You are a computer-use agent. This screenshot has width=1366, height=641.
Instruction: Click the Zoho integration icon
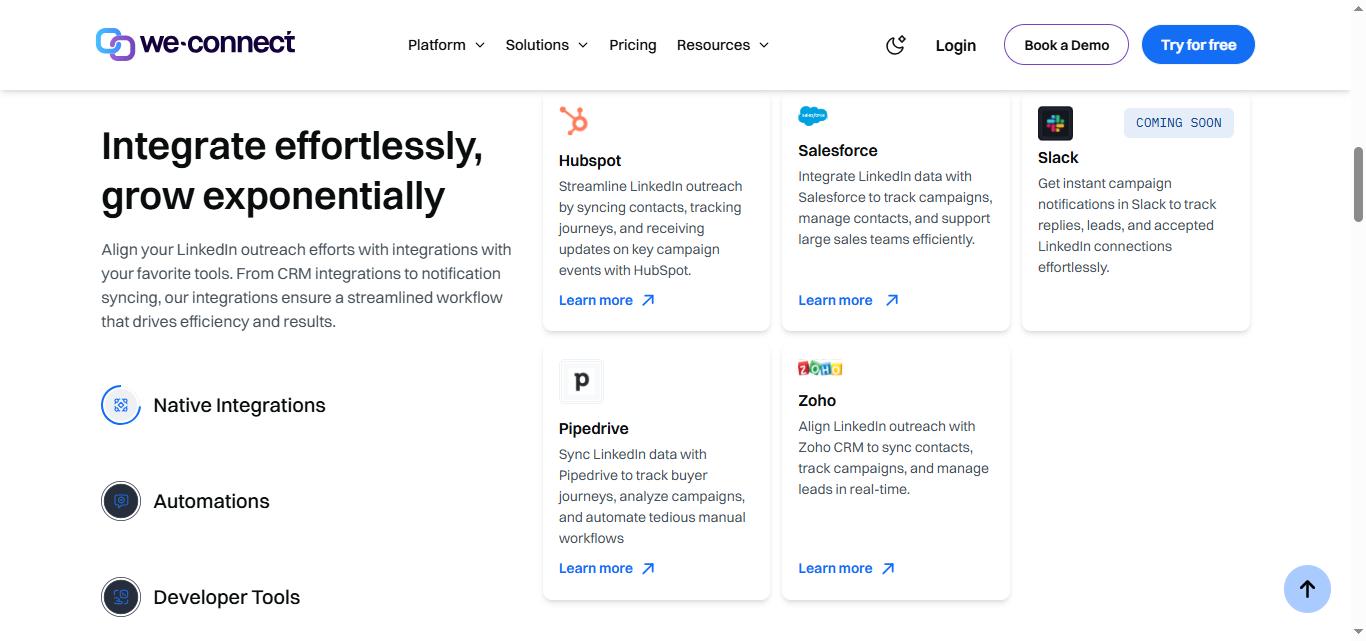point(820,367)
